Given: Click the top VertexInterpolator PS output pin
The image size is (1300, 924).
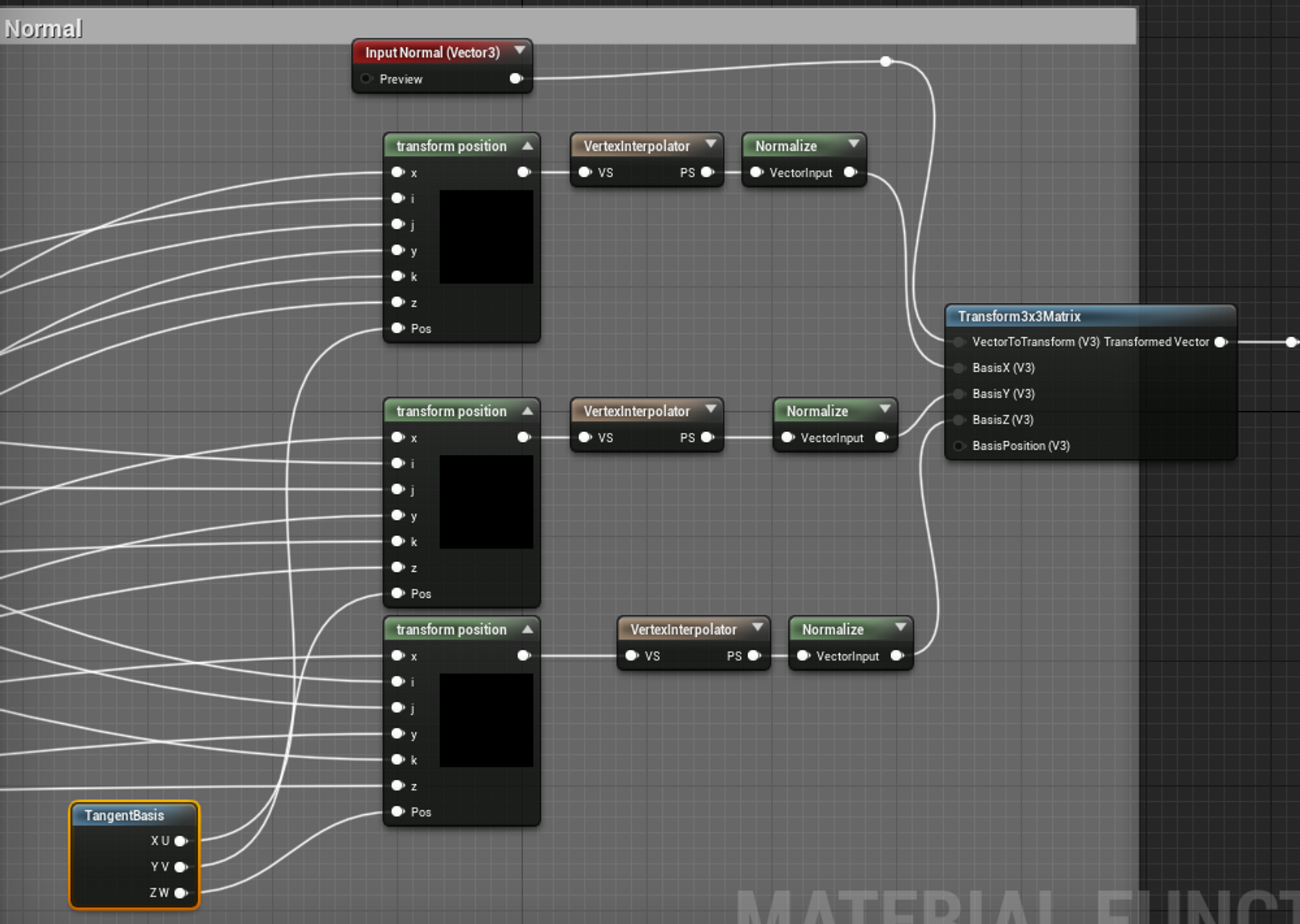Looking at the screenshot, I should (x=707, y=172).
